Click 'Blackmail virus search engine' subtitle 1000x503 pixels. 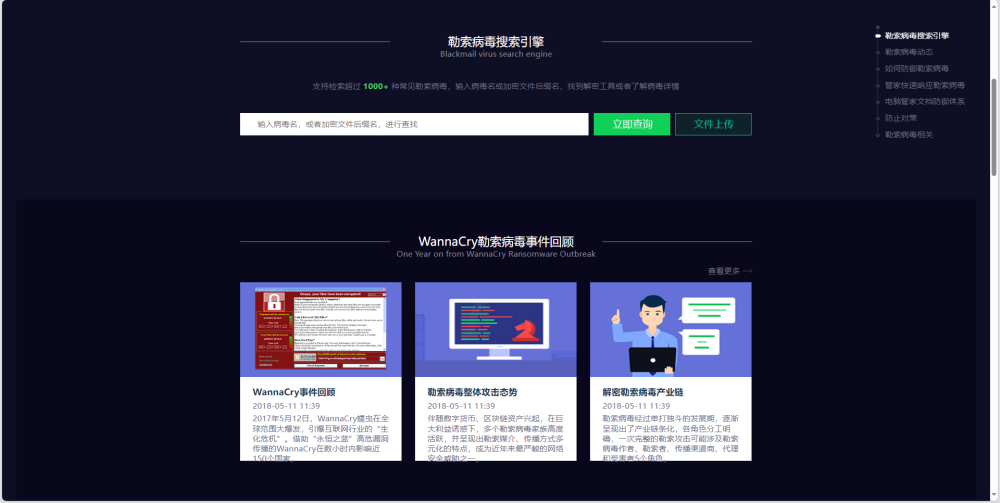(x=496, y=54)
